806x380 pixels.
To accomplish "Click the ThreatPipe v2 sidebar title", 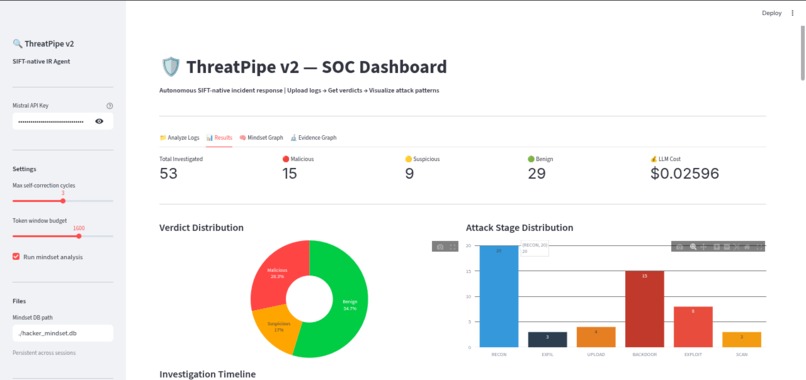I will tap(43, 44).
